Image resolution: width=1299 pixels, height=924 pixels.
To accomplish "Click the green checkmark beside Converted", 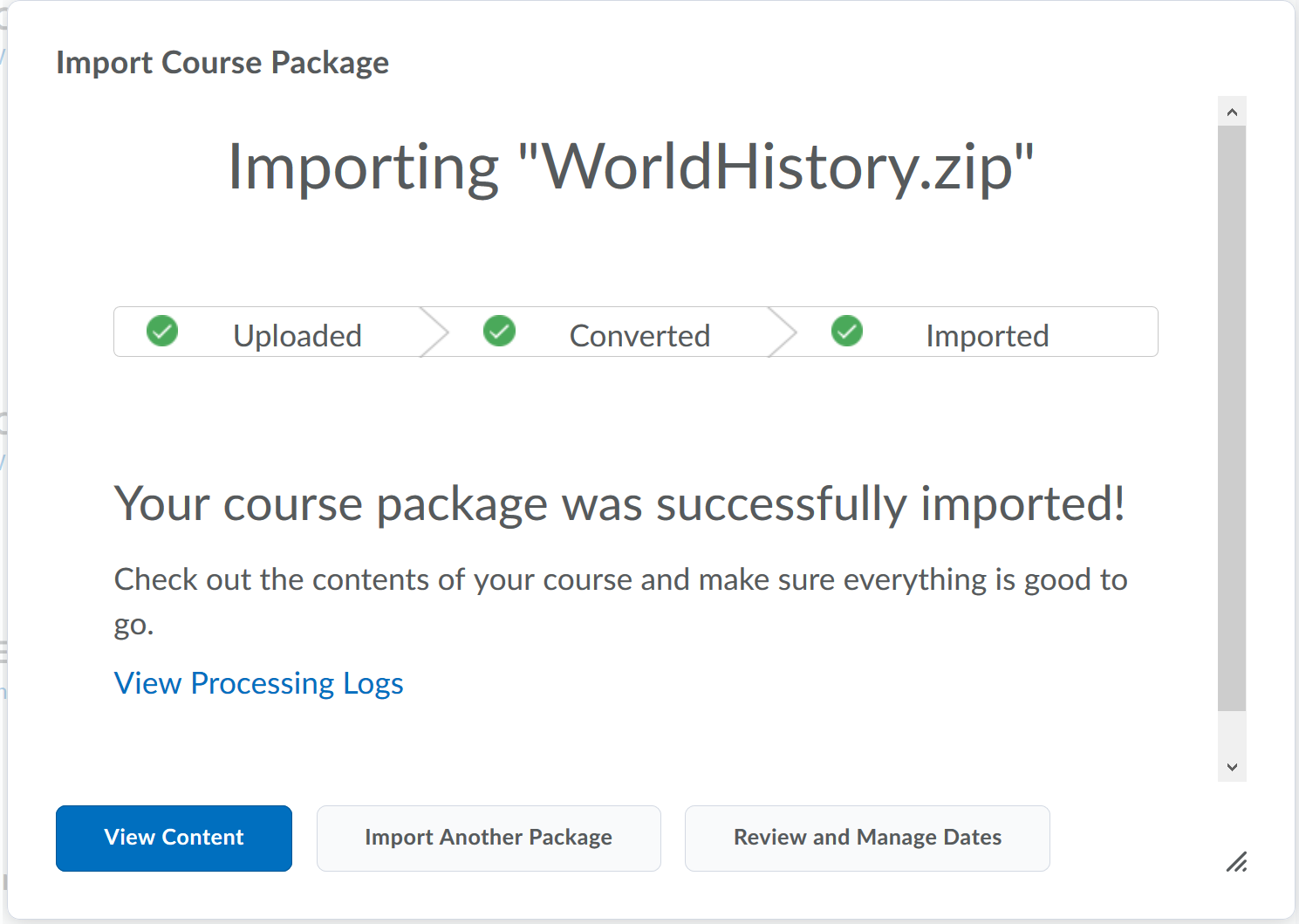I will coord(499,332).
